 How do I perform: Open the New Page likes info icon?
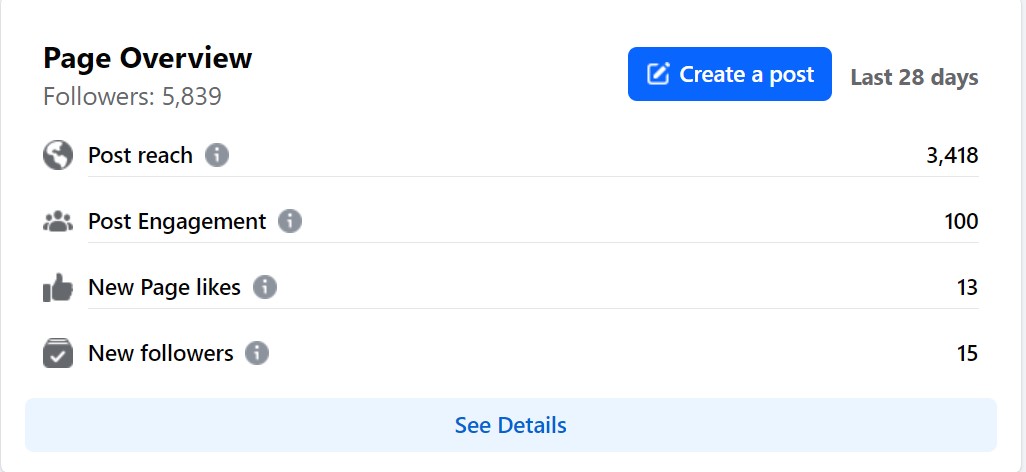coord(265,287)
